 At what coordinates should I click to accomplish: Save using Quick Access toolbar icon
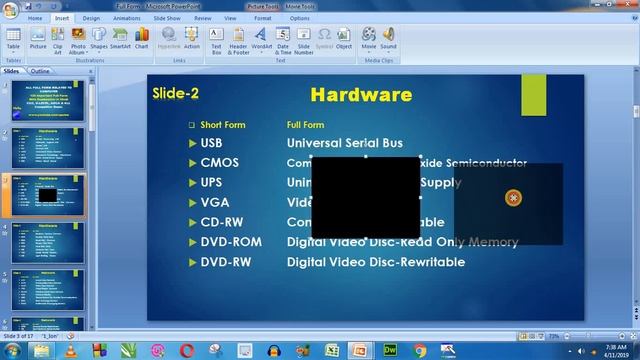[29, 6]
